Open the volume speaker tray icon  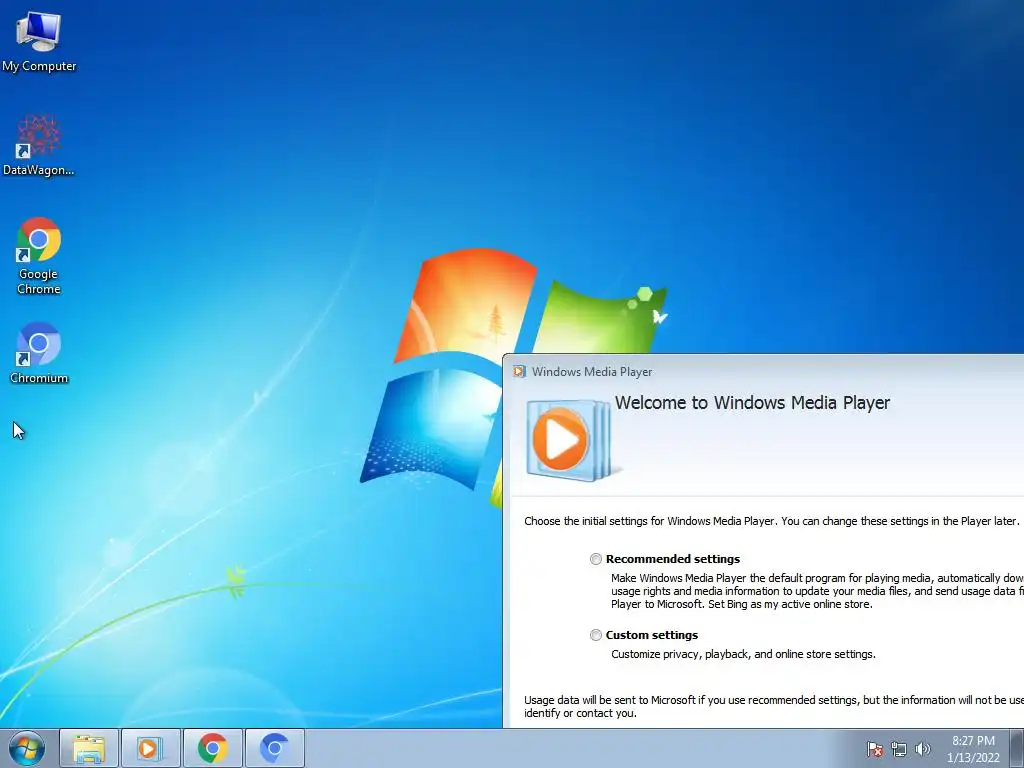[x=922, y=749]
